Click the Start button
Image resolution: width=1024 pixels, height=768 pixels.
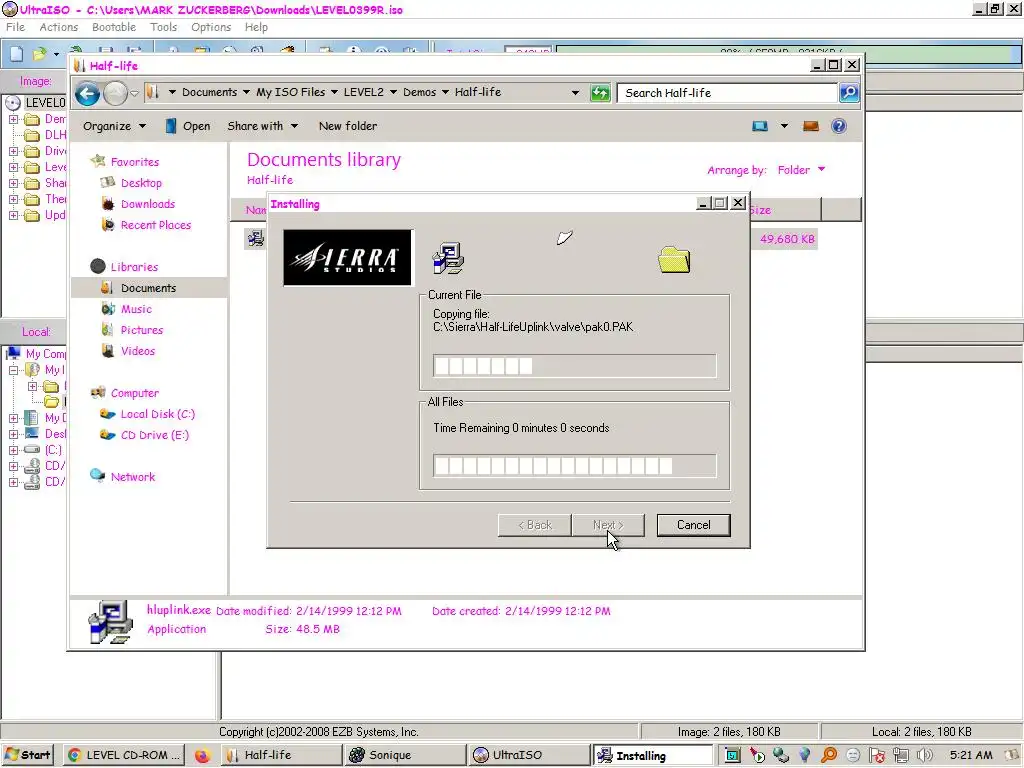27,755
